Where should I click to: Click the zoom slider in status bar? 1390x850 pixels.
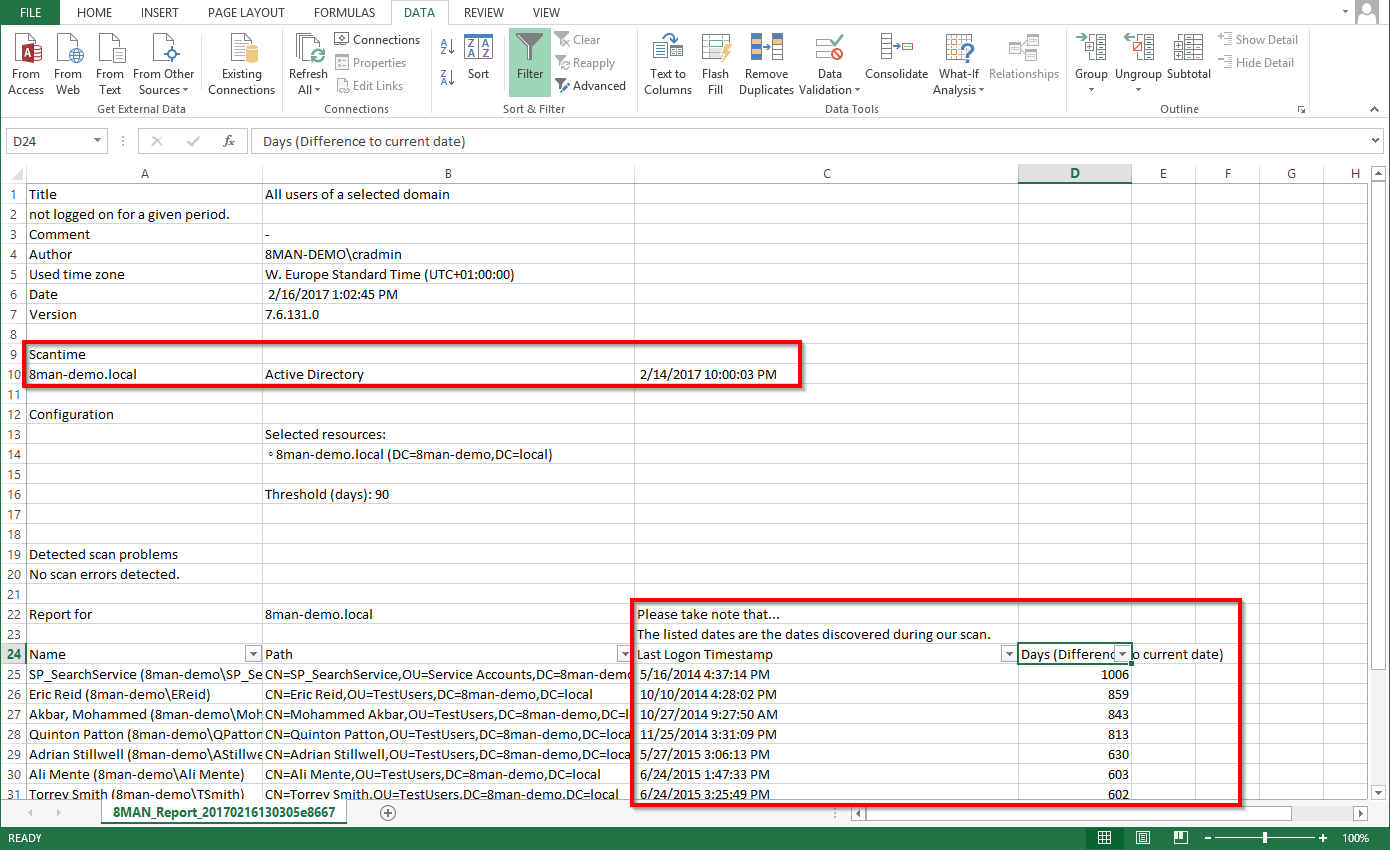point(1265,837)
